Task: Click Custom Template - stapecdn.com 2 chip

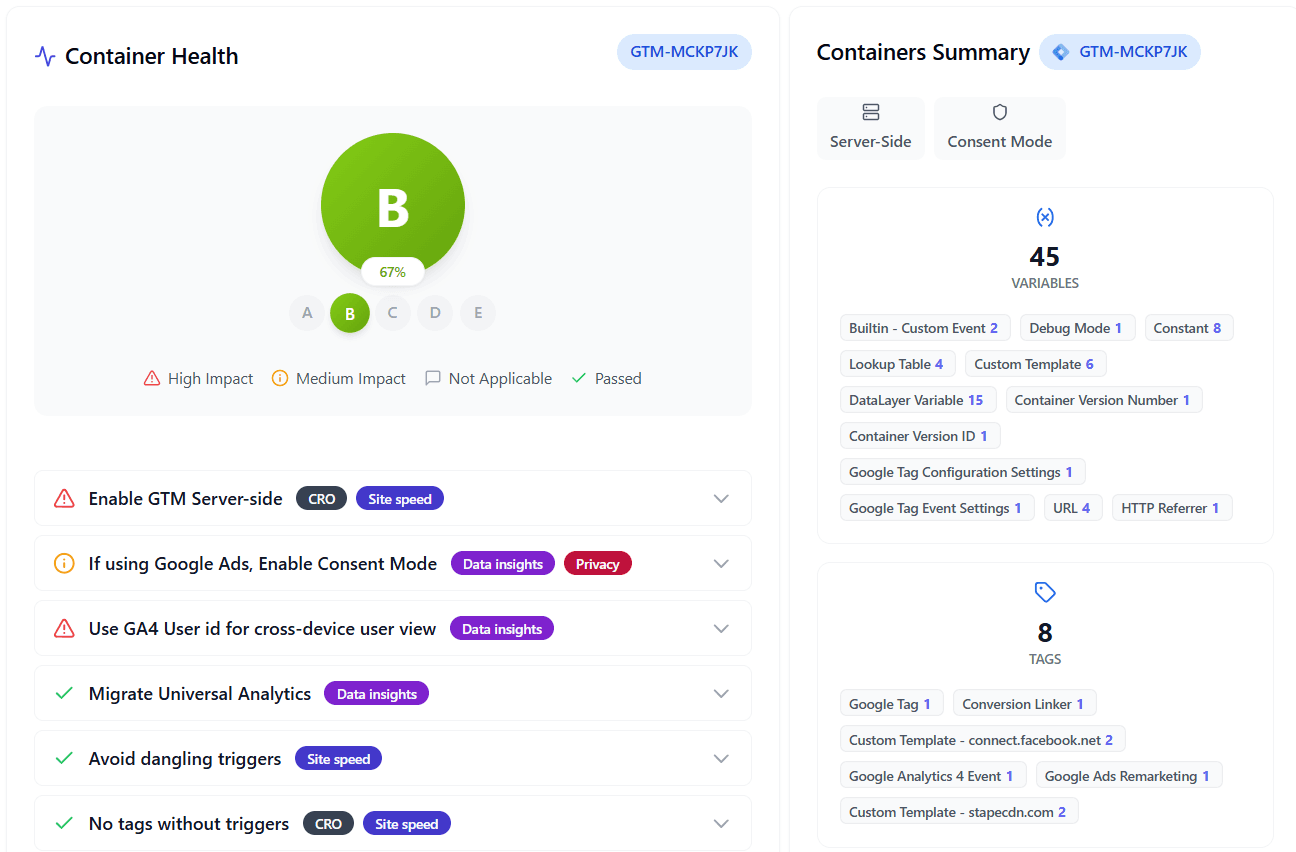Action: (959, 812)
